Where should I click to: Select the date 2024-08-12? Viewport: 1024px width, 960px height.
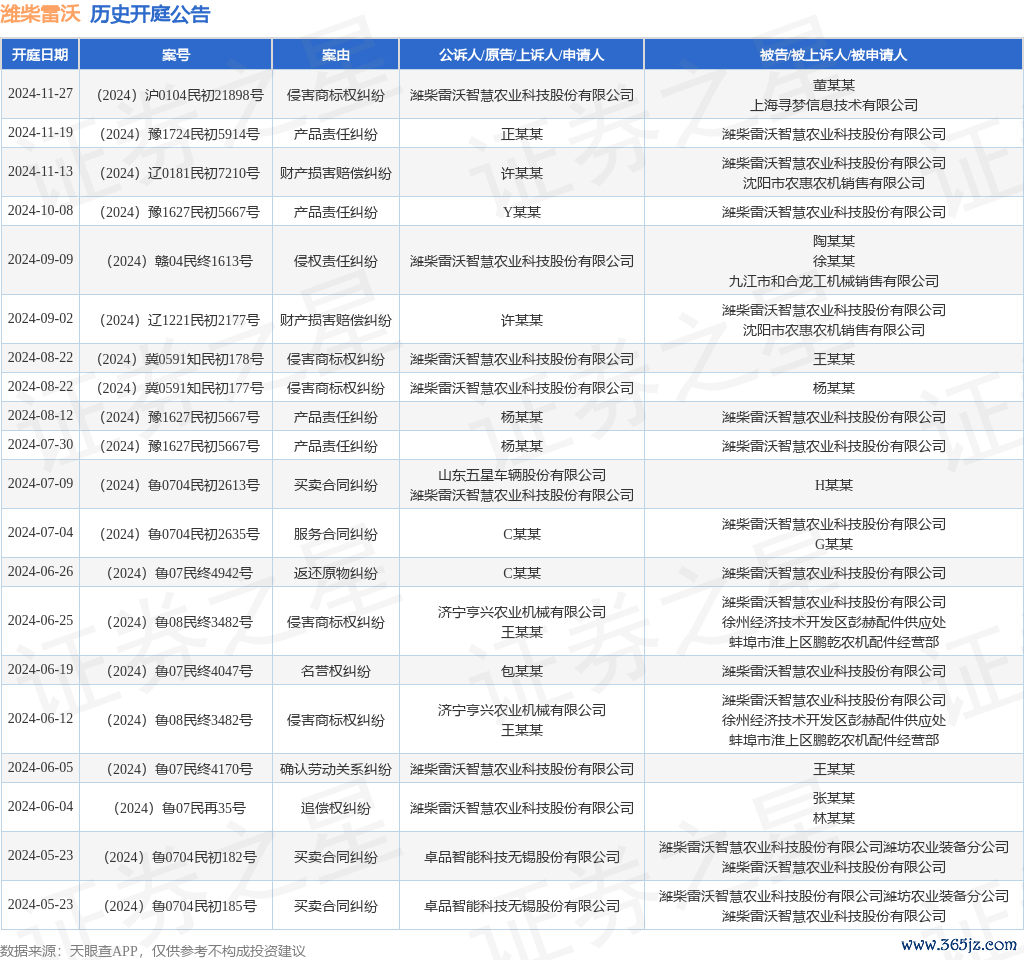pyautogui.click(x=40, y=415)
